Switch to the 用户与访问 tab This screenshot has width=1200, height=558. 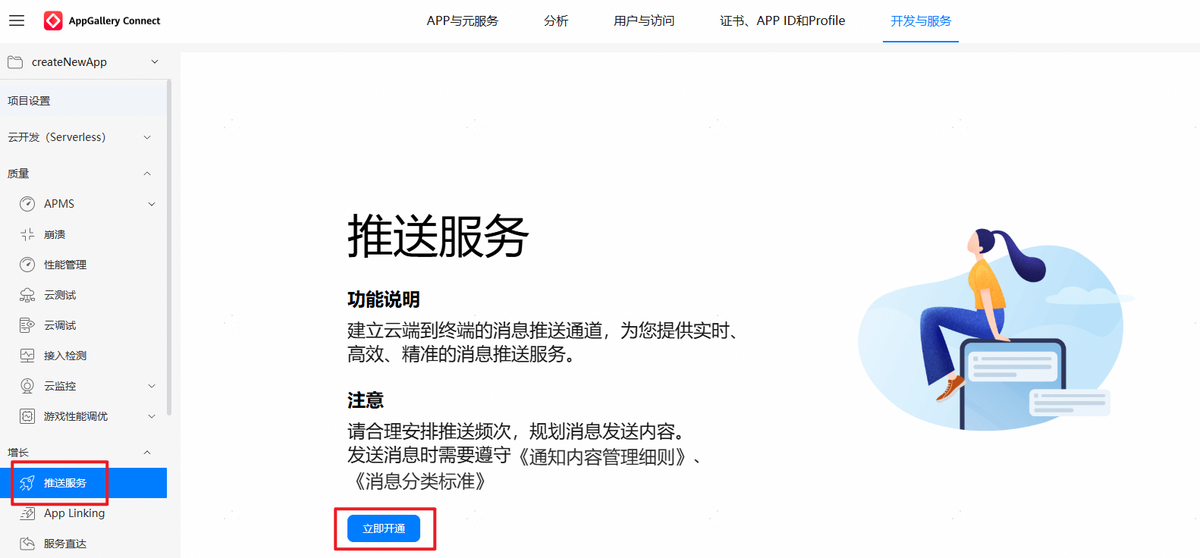click(644, 21)
